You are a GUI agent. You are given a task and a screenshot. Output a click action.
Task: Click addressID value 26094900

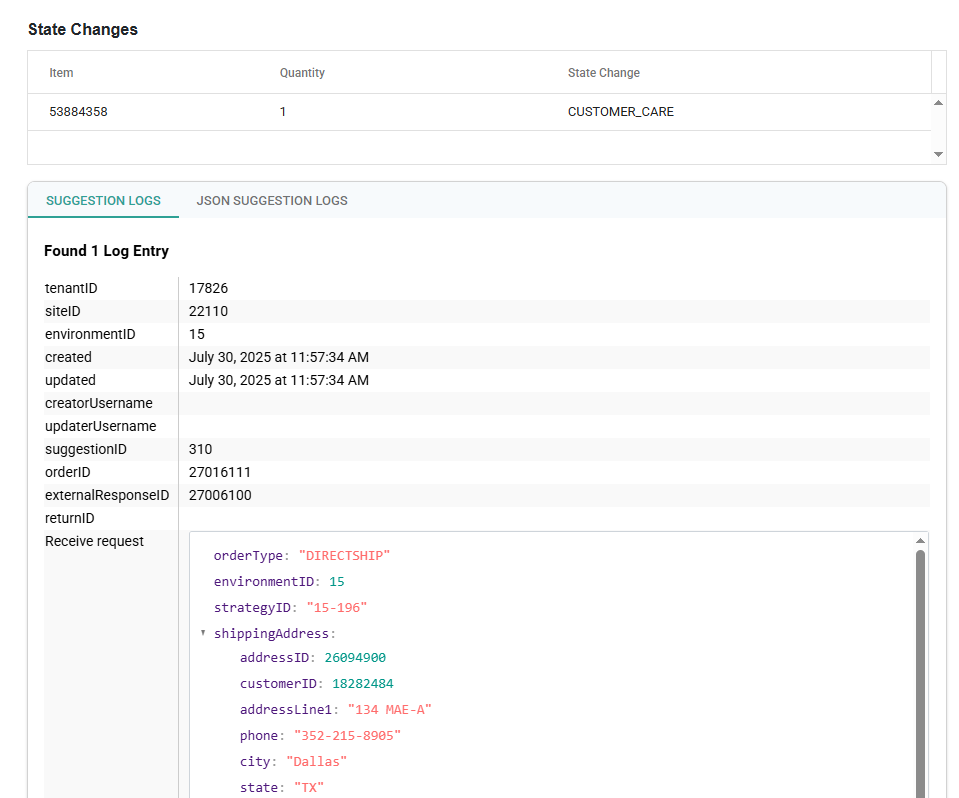point(355,658)
